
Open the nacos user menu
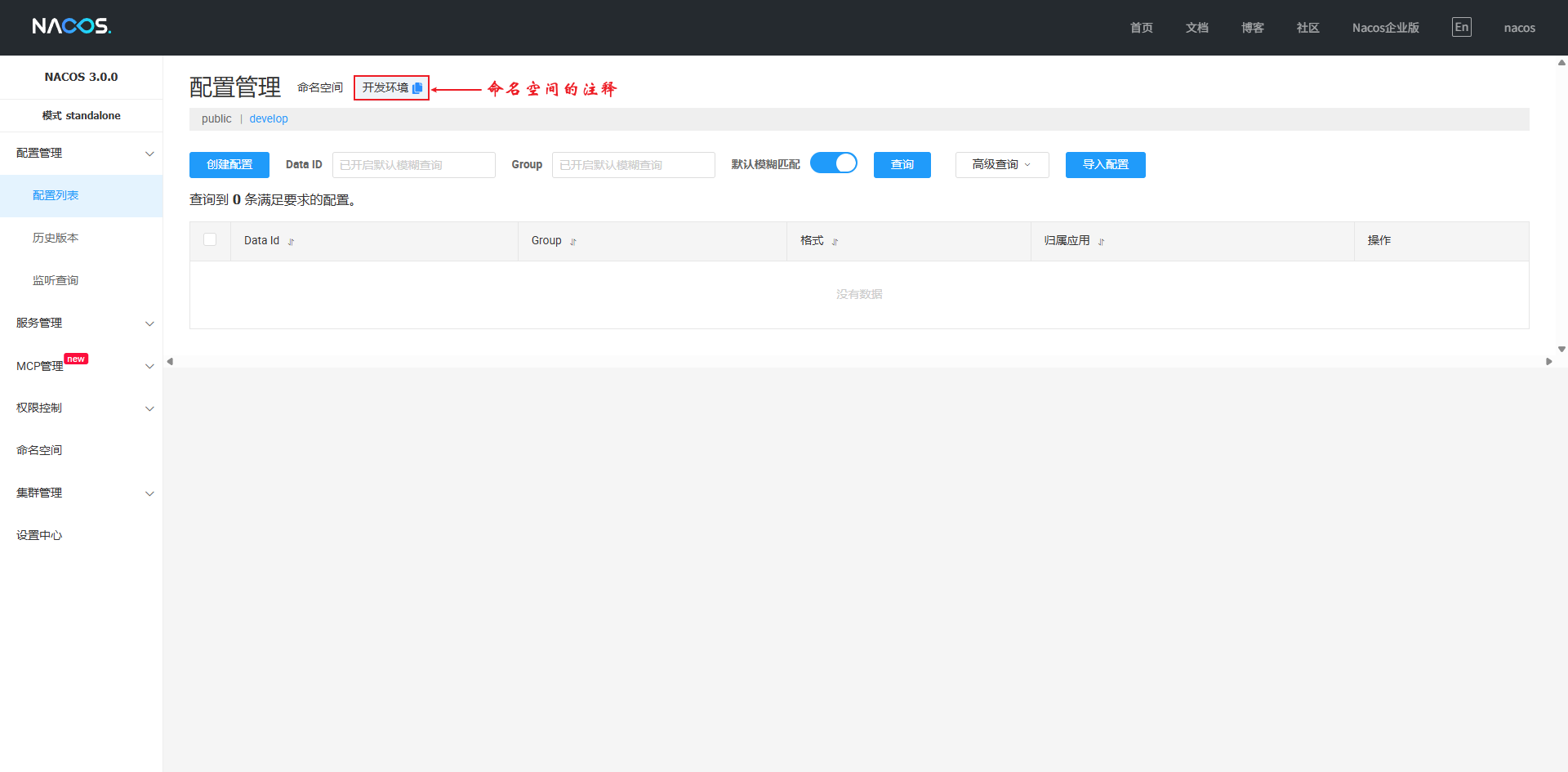(x=1520, y=28)
